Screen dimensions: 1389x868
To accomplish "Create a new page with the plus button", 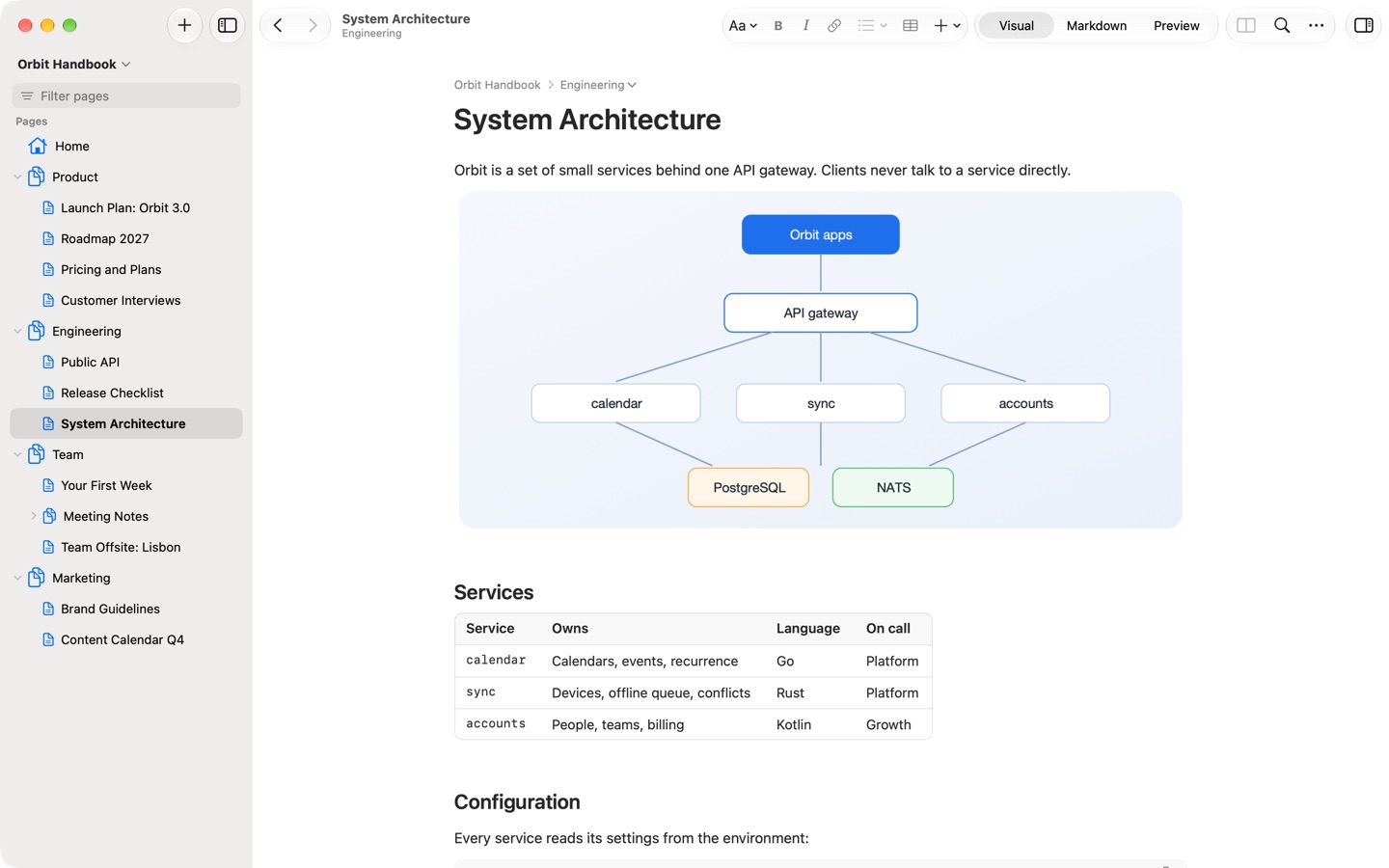I will pyautogui.click(x=184, y=26).
